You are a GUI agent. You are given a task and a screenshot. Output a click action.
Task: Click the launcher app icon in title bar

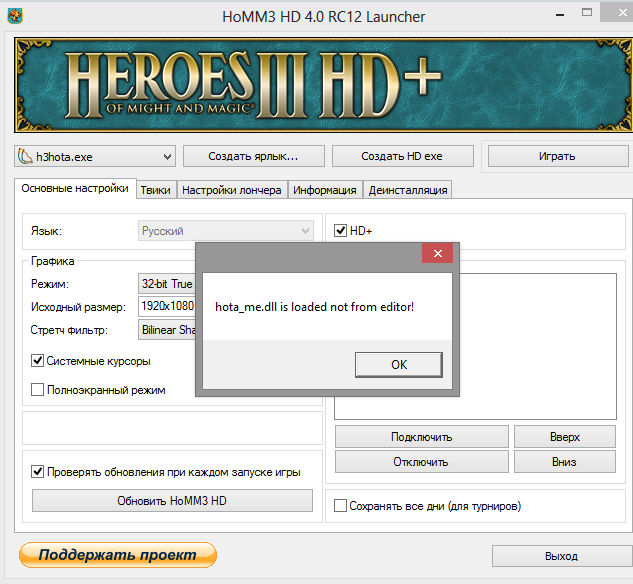[x=15, y=16]
